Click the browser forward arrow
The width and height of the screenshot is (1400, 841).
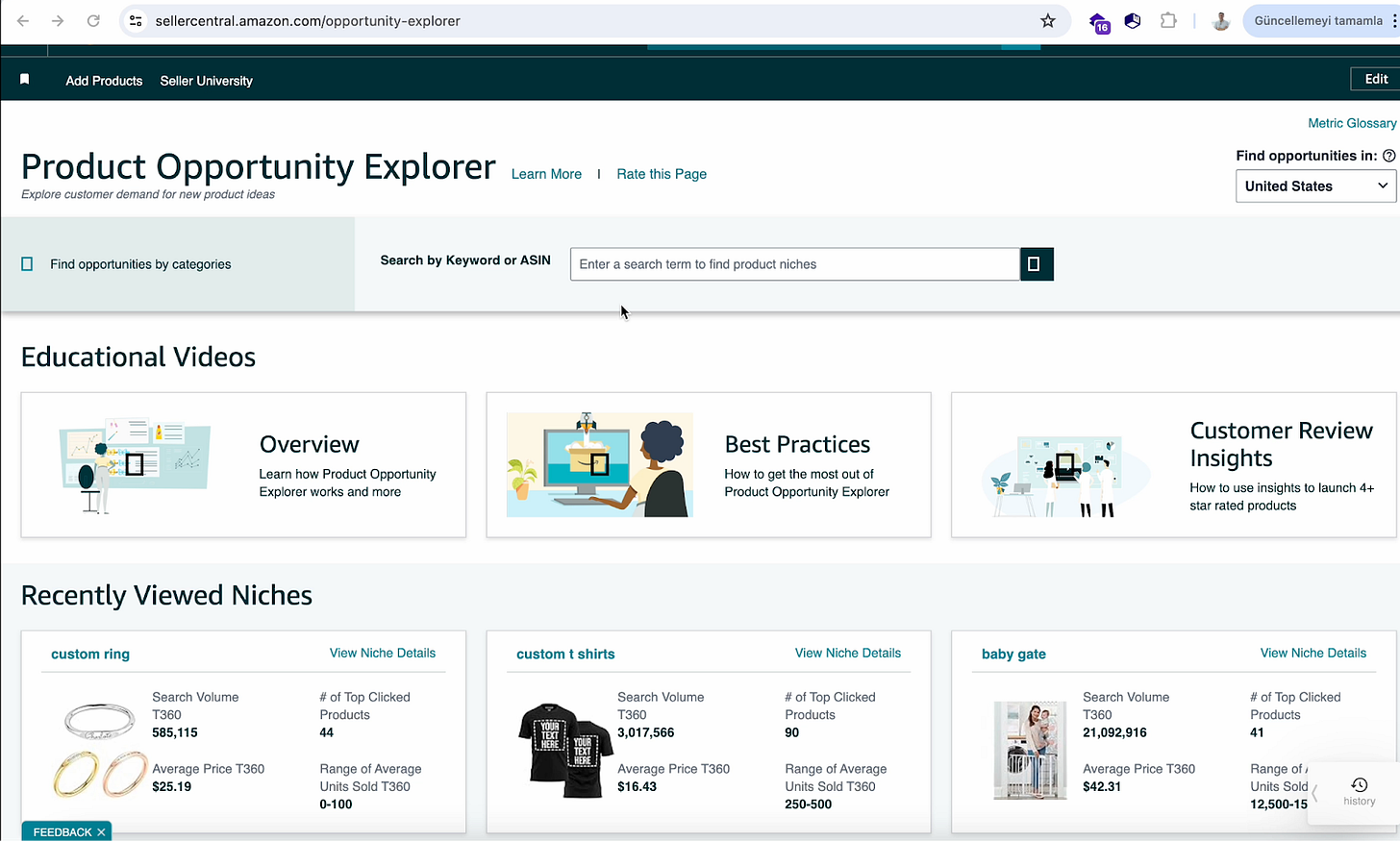pyautogui.click(x=58, y=20)
